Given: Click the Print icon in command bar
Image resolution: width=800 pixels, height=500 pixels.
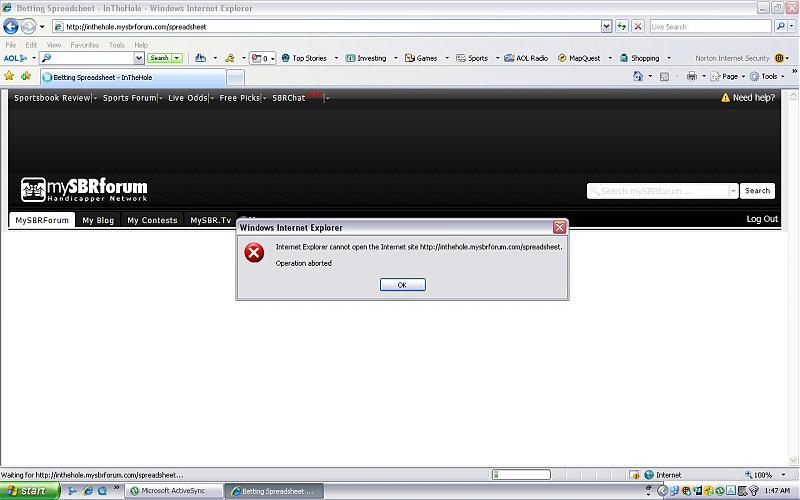Looking at the screenshot, I should [x=691, y=76].
